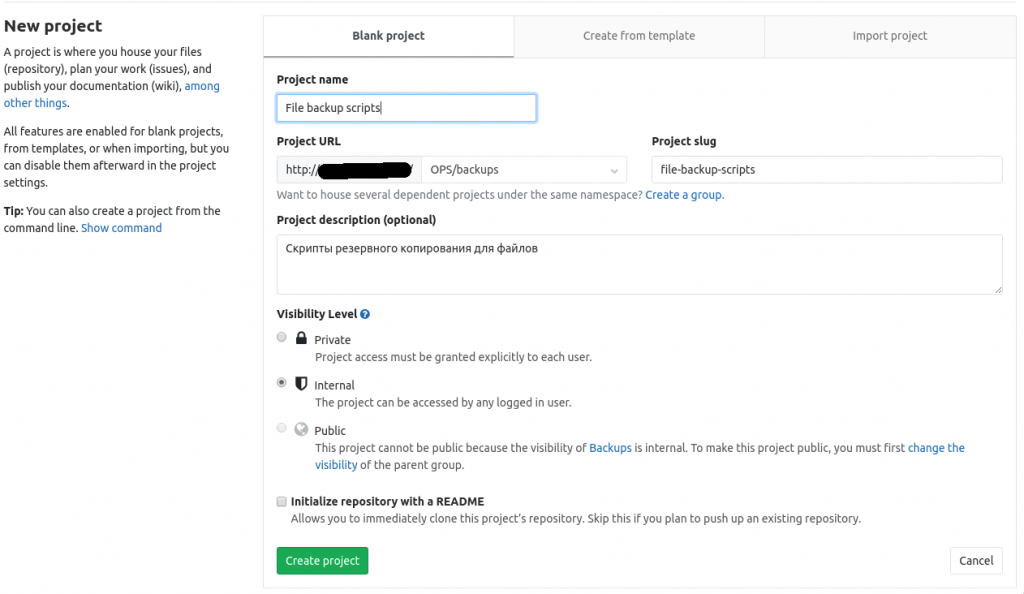Click the Create project button
The width and height of the screenshot is (1024, 594).
pos(322,560)
